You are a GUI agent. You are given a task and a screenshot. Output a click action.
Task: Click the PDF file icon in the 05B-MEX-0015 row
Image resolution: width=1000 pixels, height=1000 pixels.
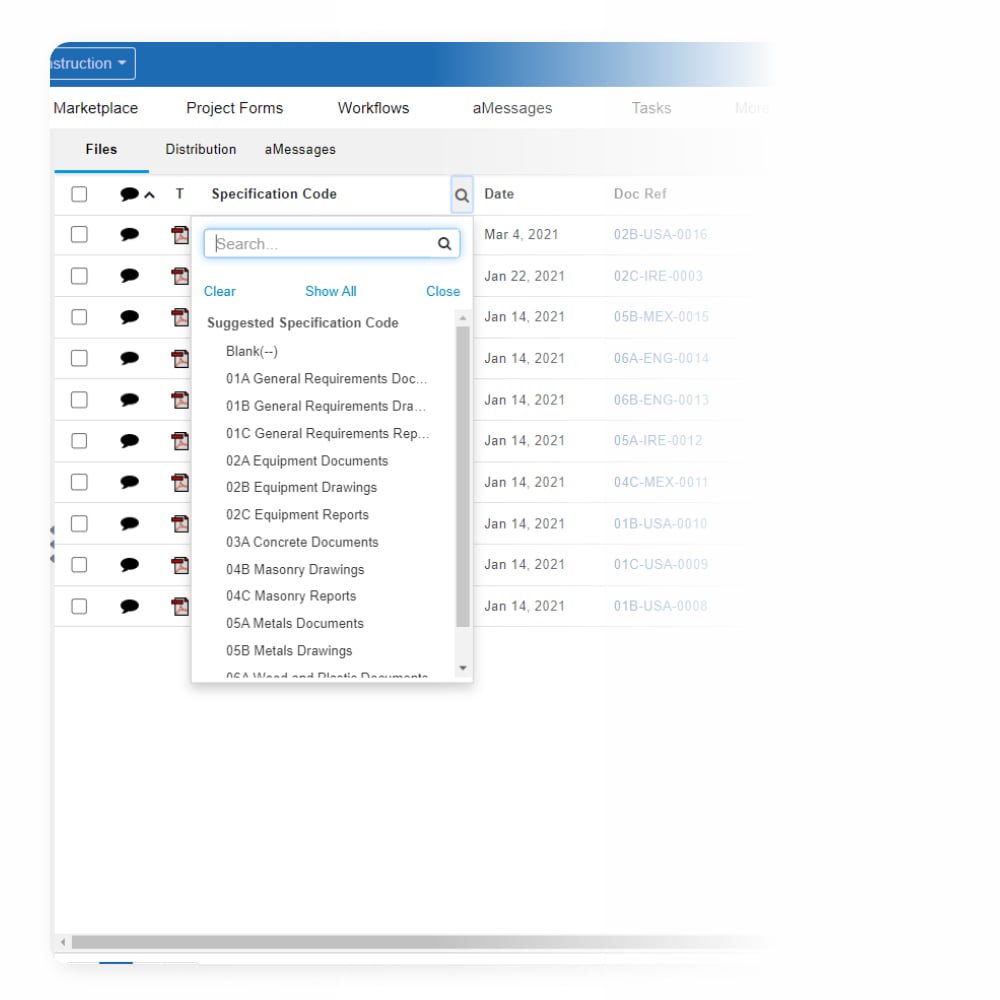pos(180,317)
